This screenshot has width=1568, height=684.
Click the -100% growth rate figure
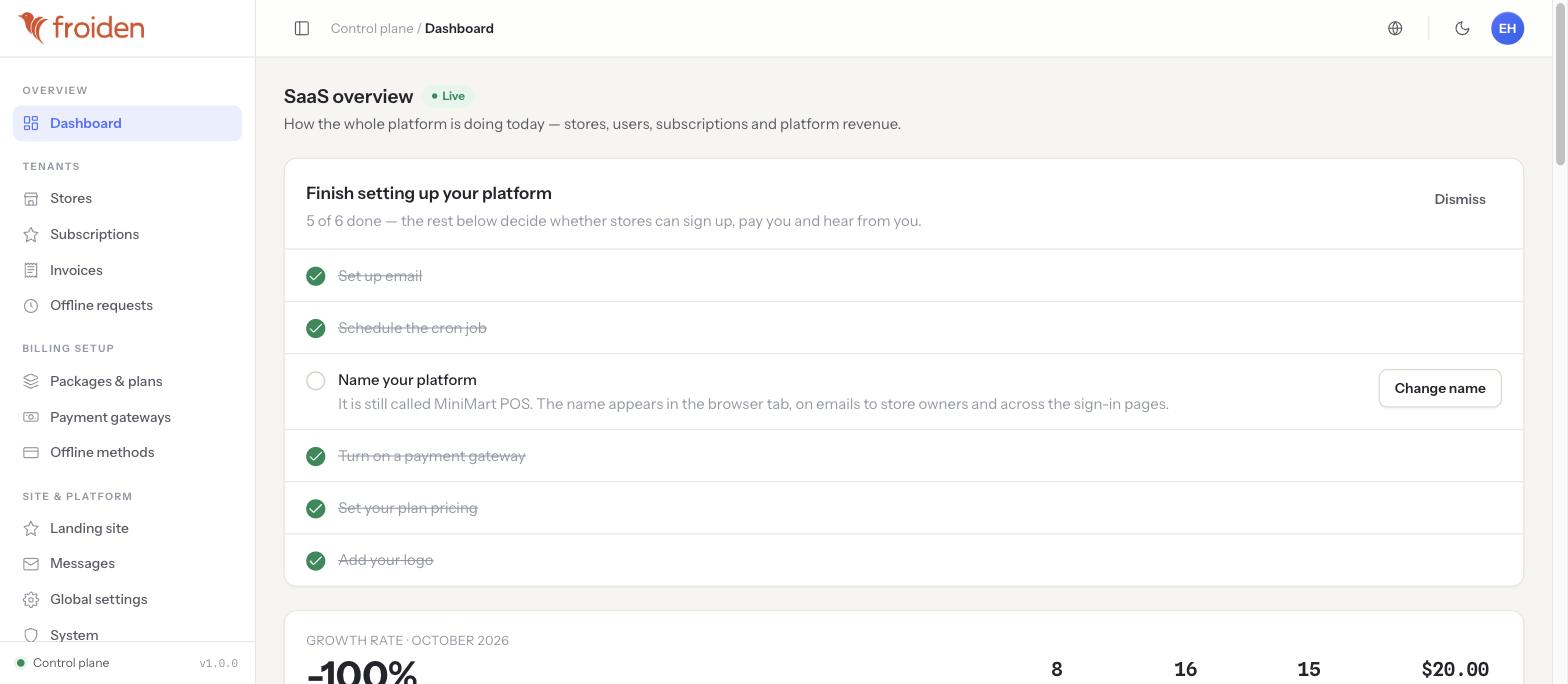tap(362, 671)
